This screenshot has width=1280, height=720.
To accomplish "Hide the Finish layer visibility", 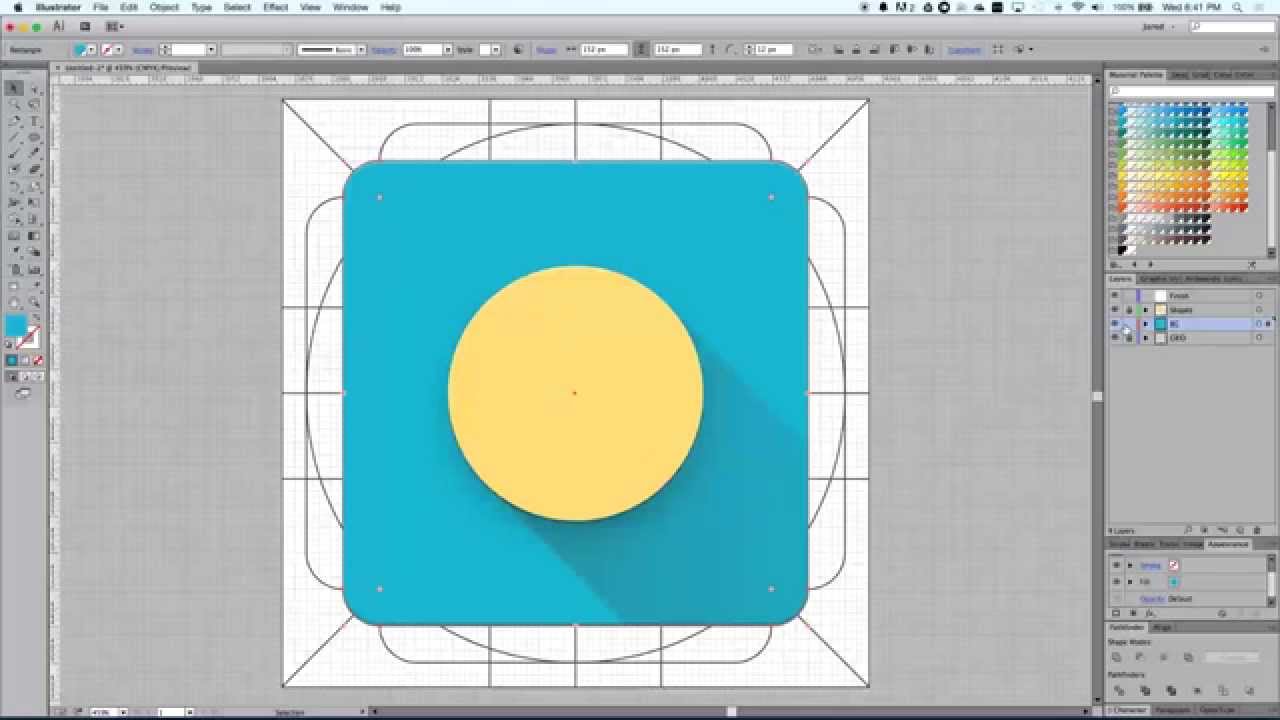I will pyautogui.click(x=1114, y=295).
